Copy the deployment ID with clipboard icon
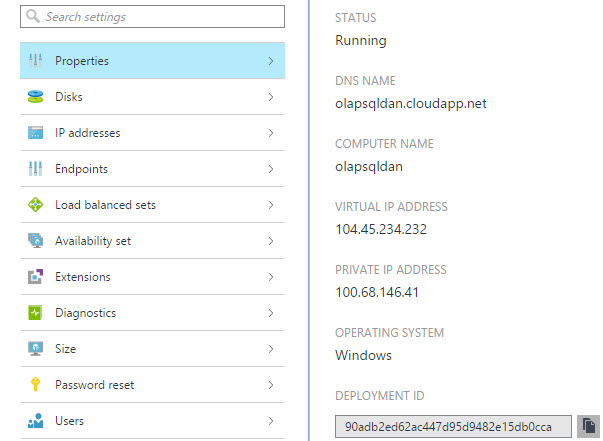Image resolution: width=603 pixels, height=441 pixels. [590, 426]
